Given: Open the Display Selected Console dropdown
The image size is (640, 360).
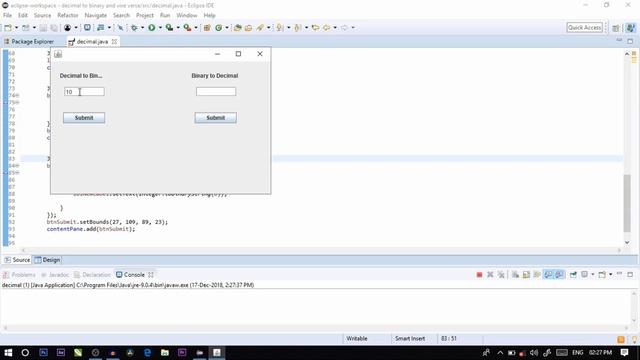Looking at the screenshot, I should (593, 275).
